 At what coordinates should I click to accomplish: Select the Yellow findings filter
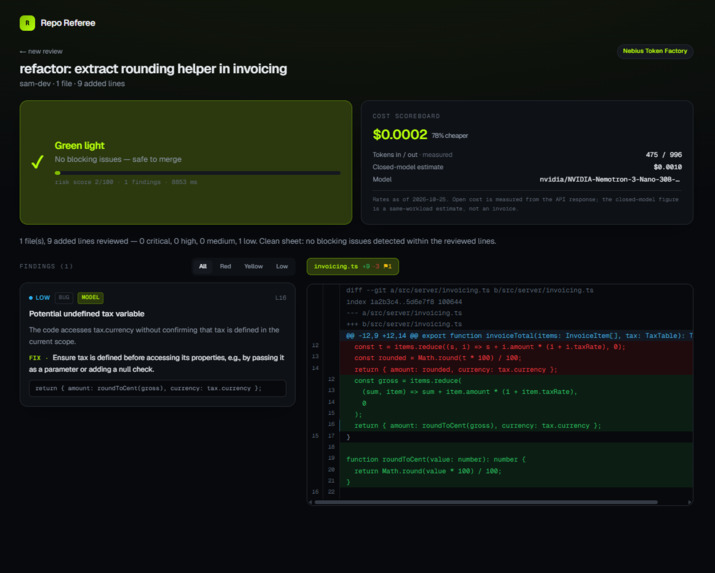point(254,266)
